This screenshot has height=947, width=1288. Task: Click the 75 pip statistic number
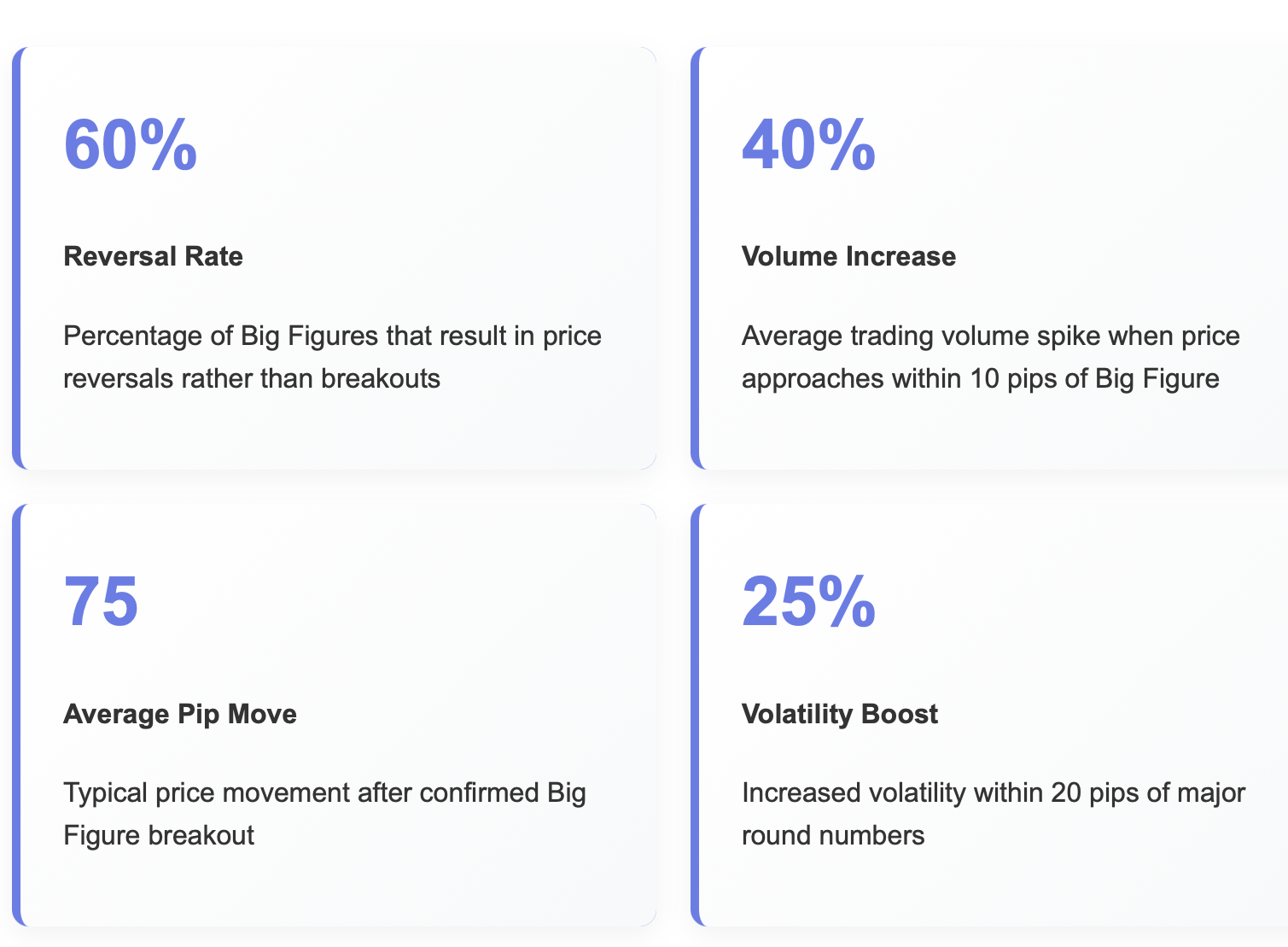[102, 601]
